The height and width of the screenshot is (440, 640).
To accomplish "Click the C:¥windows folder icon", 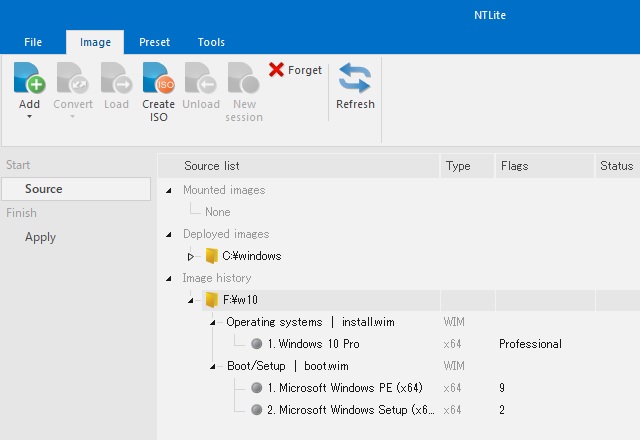I will (211, 256).
